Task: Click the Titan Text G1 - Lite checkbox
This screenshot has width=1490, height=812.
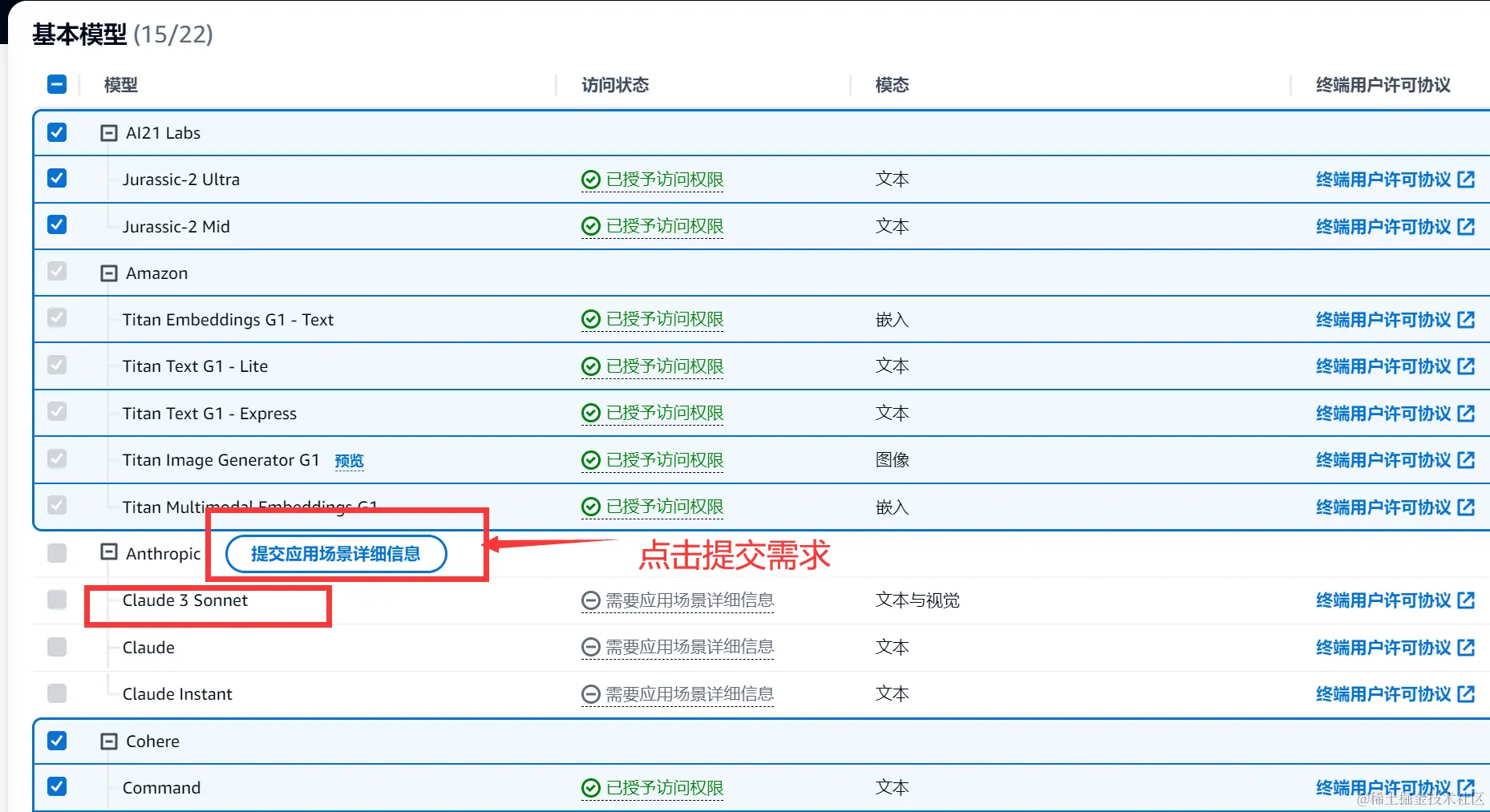Action: pos(57,366)
